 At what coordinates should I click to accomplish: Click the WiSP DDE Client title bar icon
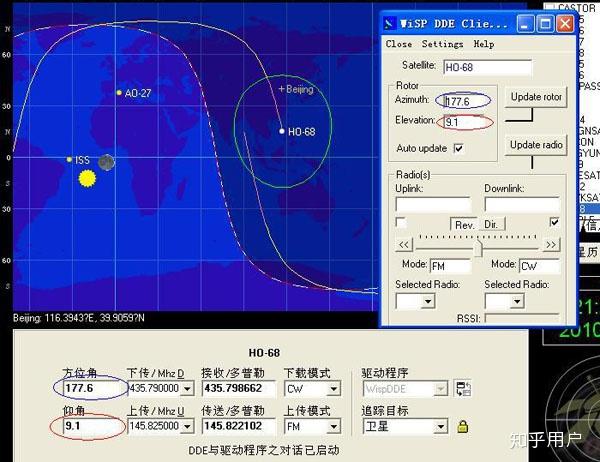click(390, 24)
